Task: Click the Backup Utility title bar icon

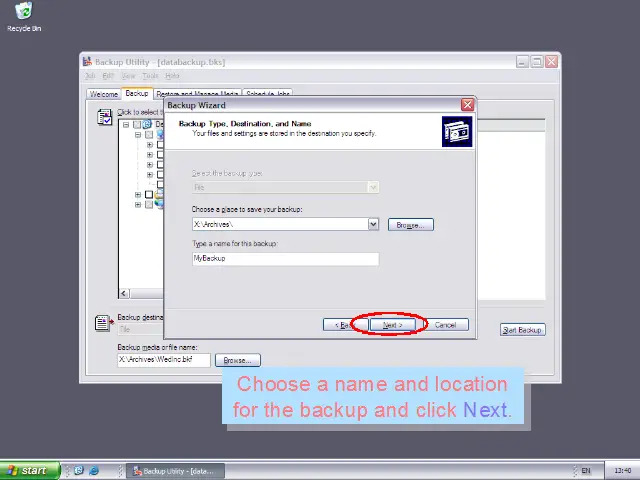Action: [x=87, y=62]
